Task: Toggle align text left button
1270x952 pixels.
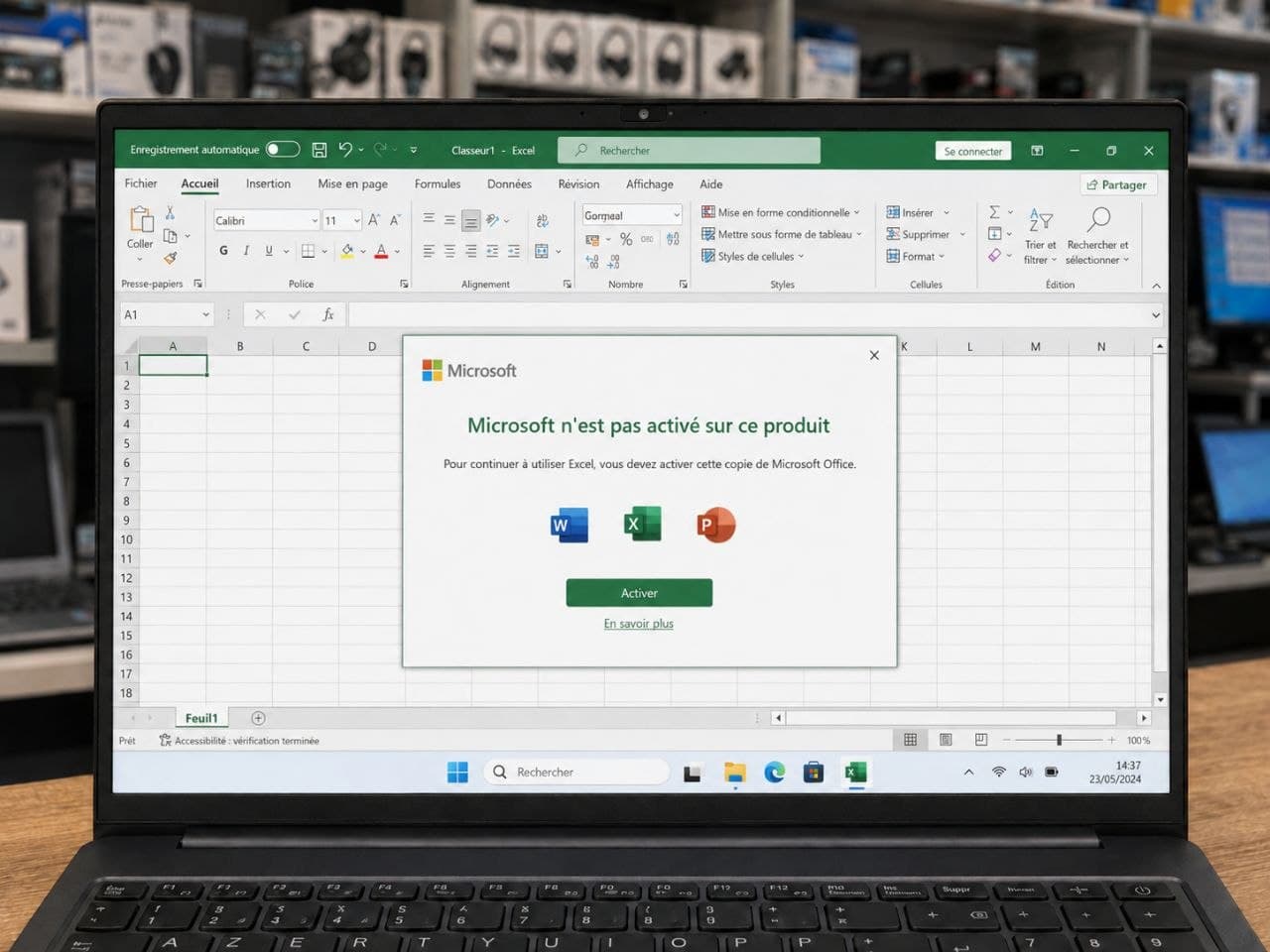Action: (429, 251)
